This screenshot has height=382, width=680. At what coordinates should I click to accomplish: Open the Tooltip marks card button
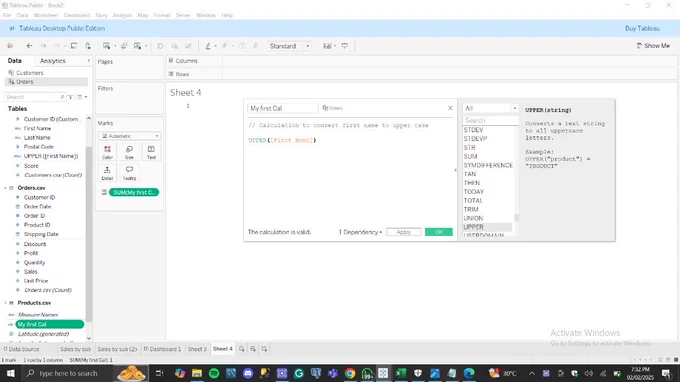point(129,173)
